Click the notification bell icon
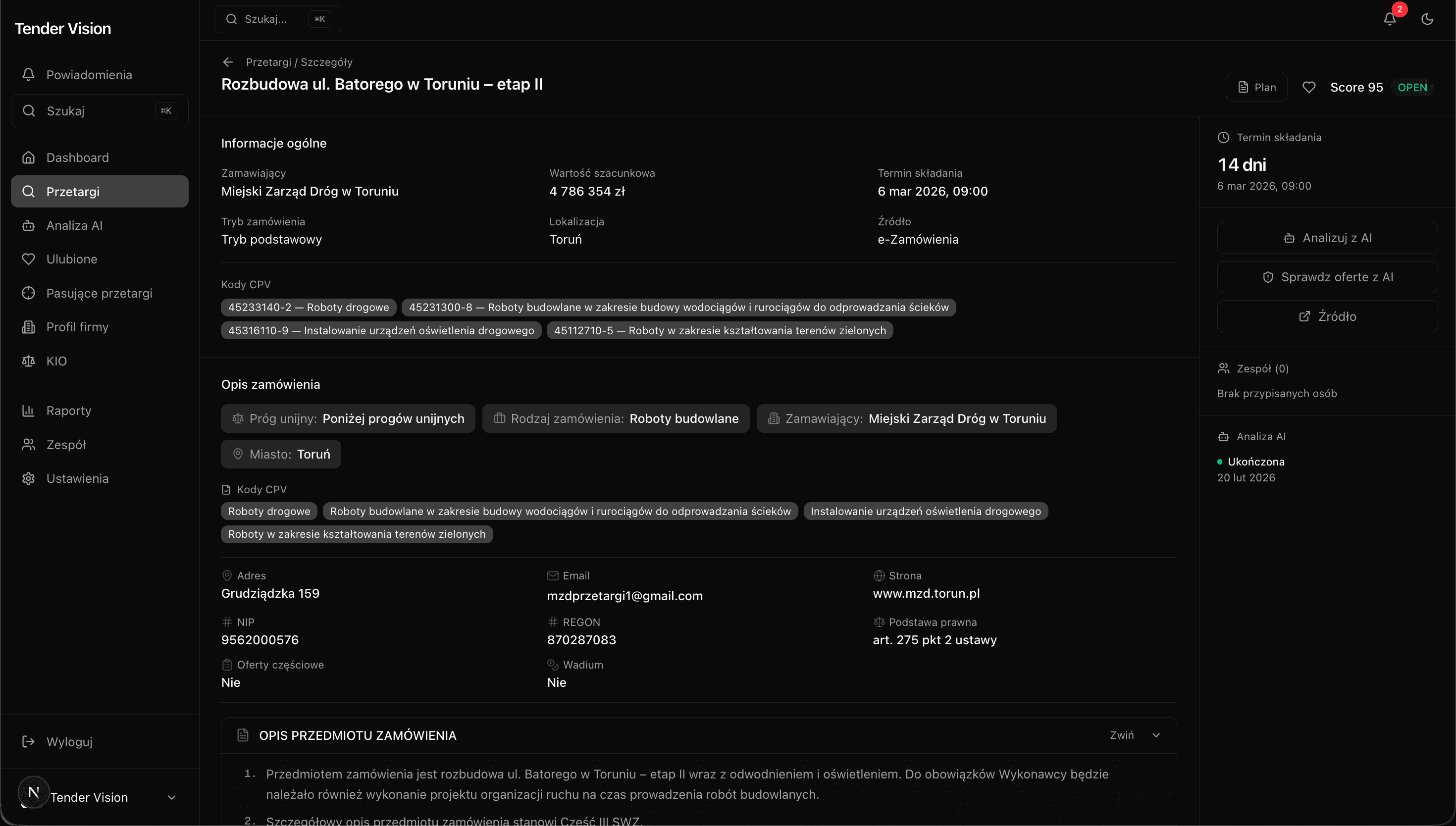This screenshot has width=1456, height=826. (1389, 19)
